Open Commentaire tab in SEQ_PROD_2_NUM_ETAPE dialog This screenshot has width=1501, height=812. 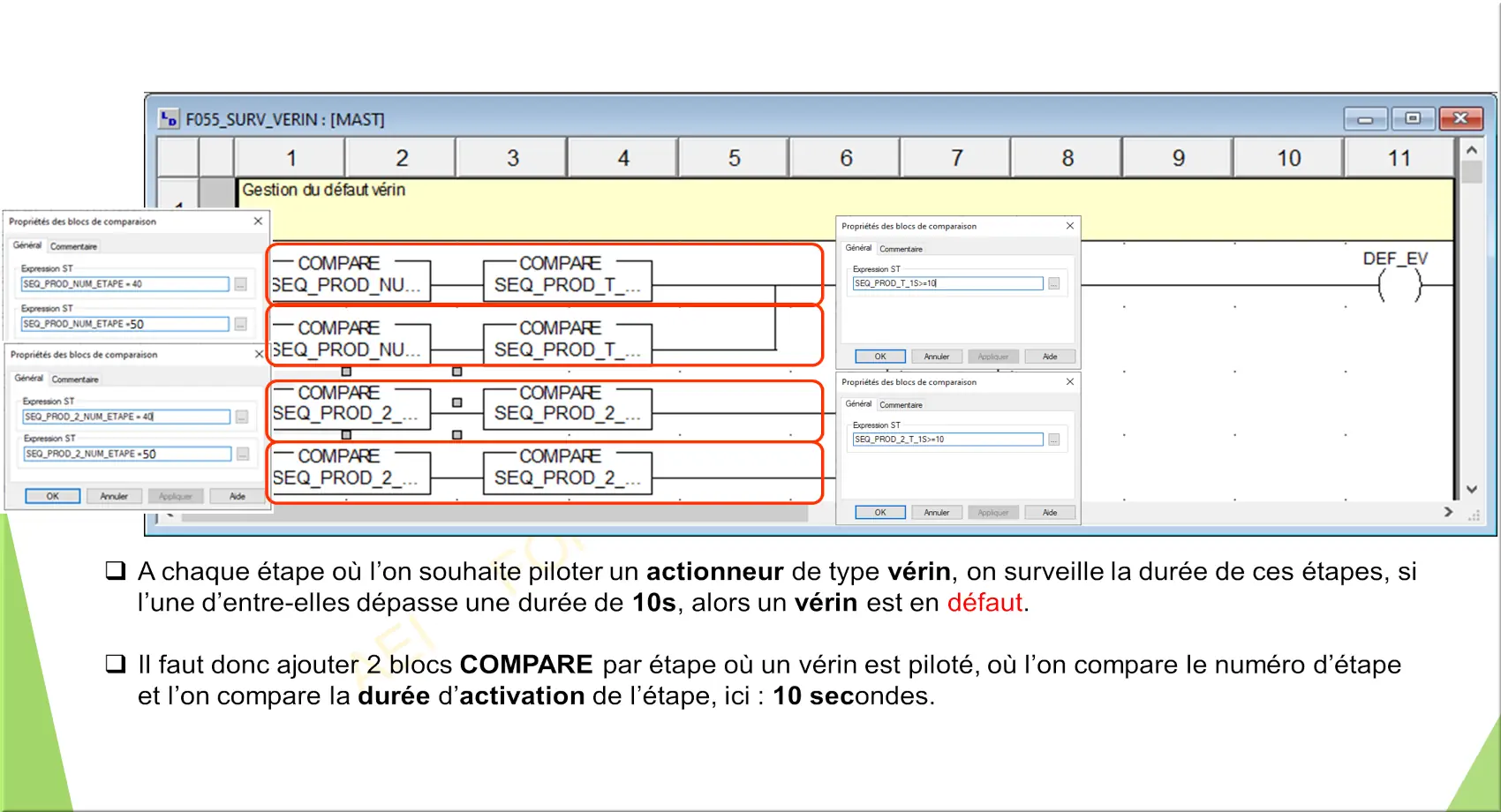(75, 380)
